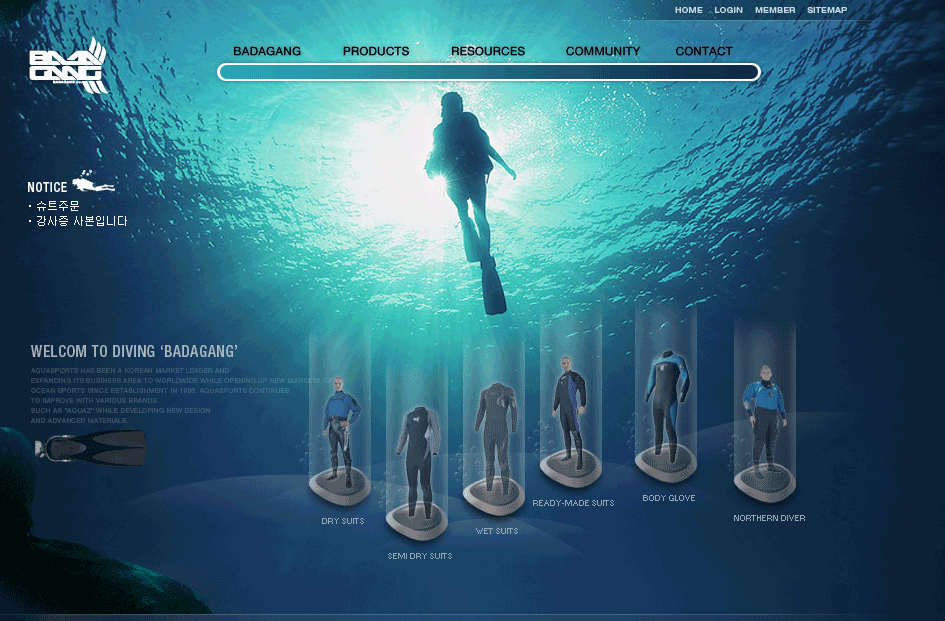Open the Sitemap link
The height and width of the screenshot is (621, 945).
[827, 10]
